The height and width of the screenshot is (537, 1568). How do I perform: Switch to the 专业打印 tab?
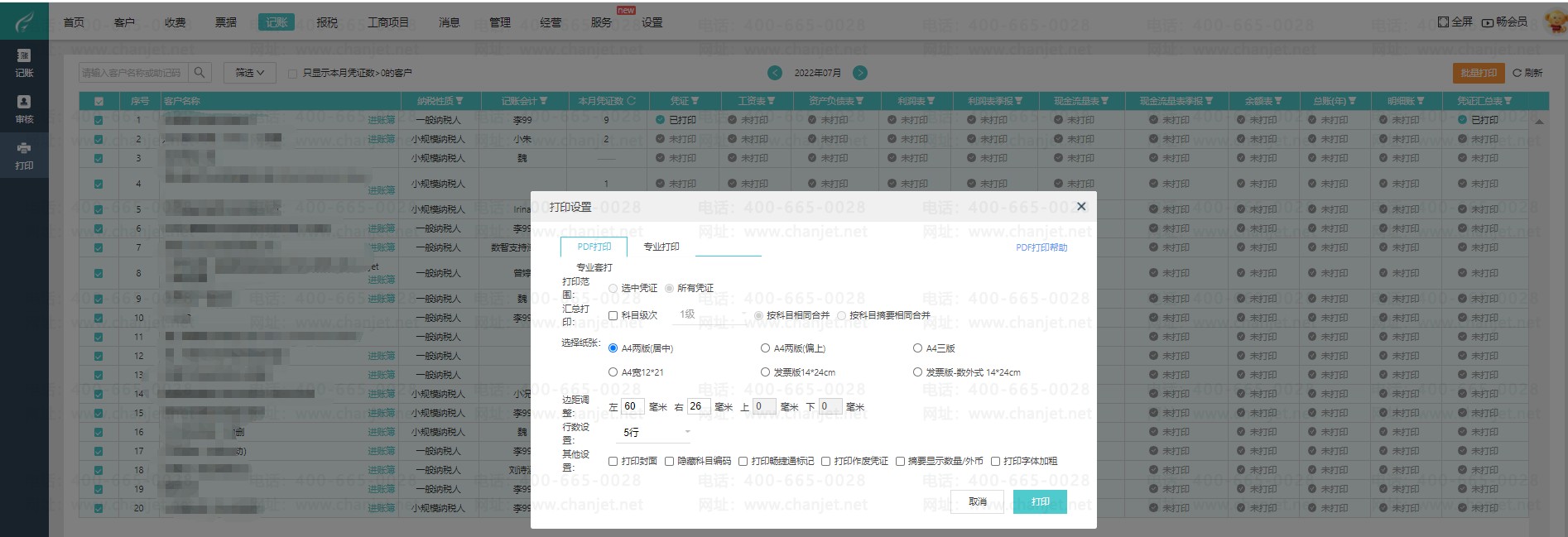click(661, 247)
